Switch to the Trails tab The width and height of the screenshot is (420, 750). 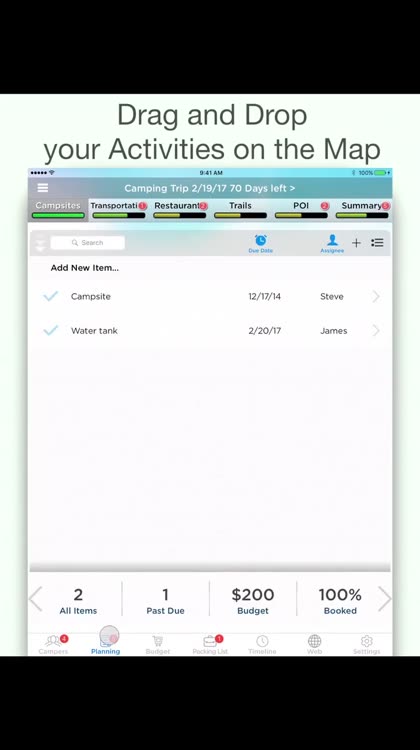pos(240,206)
